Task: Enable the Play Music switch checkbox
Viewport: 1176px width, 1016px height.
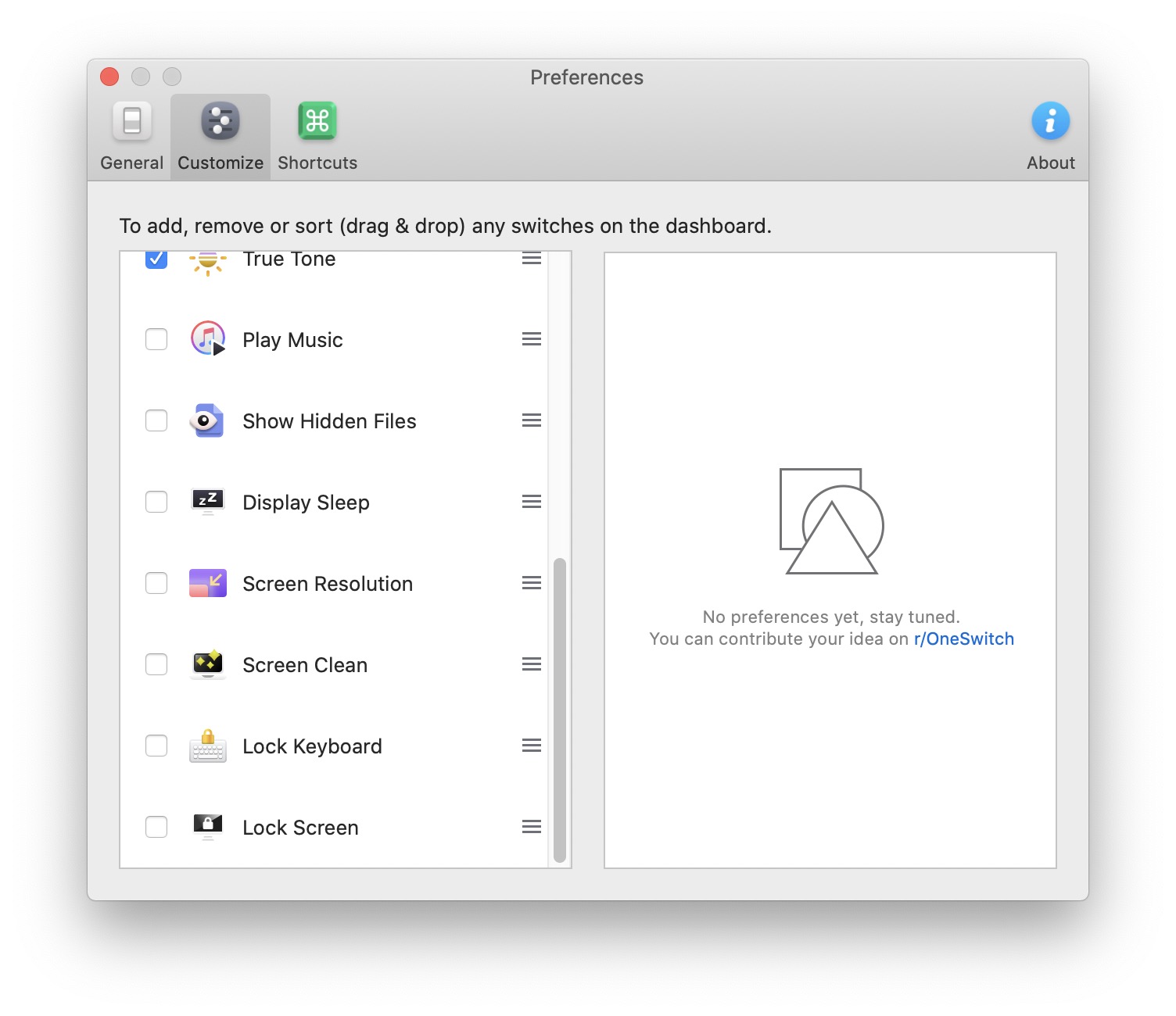Action: pos(156,339)
